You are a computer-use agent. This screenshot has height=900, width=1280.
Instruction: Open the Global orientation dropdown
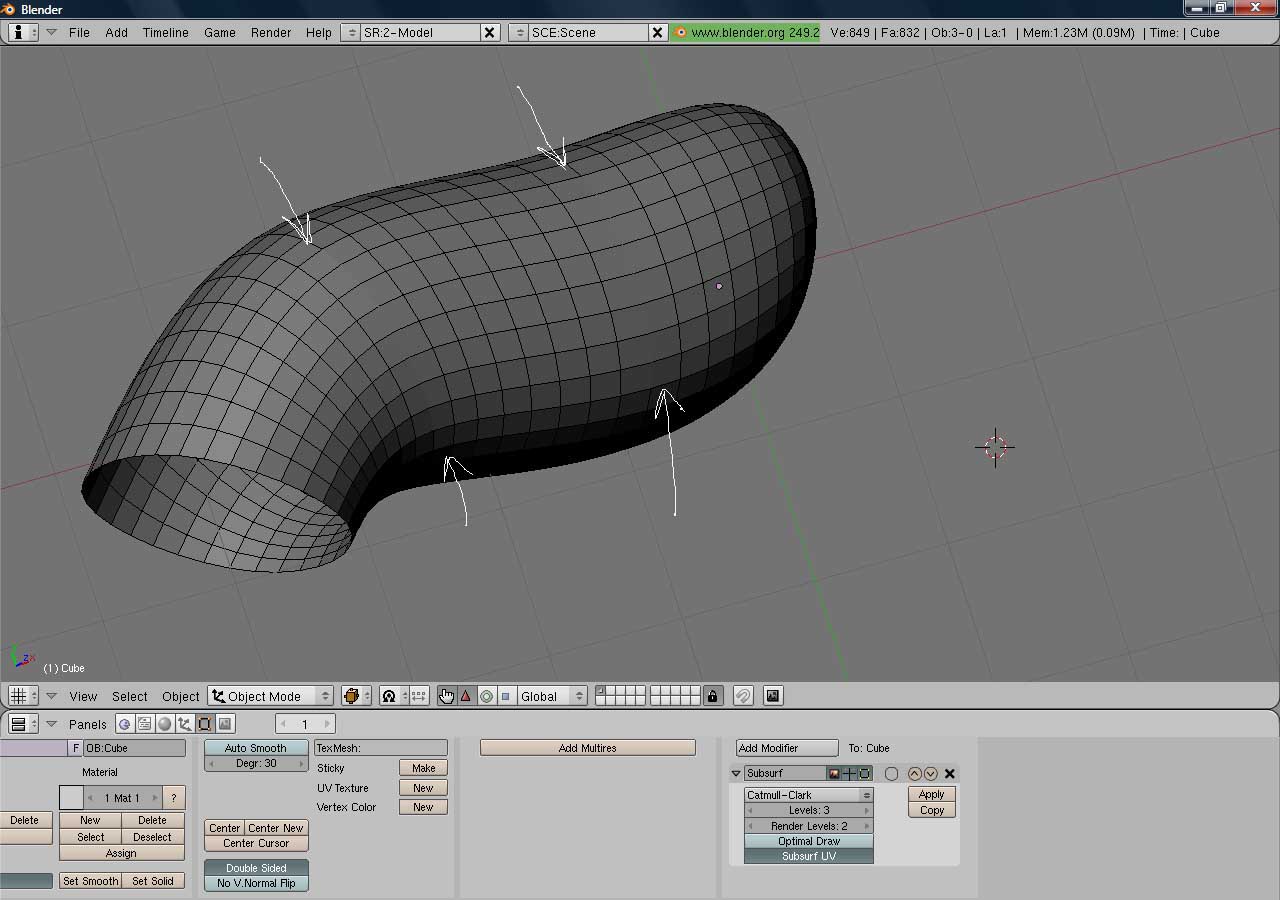[x=552, y=696]
